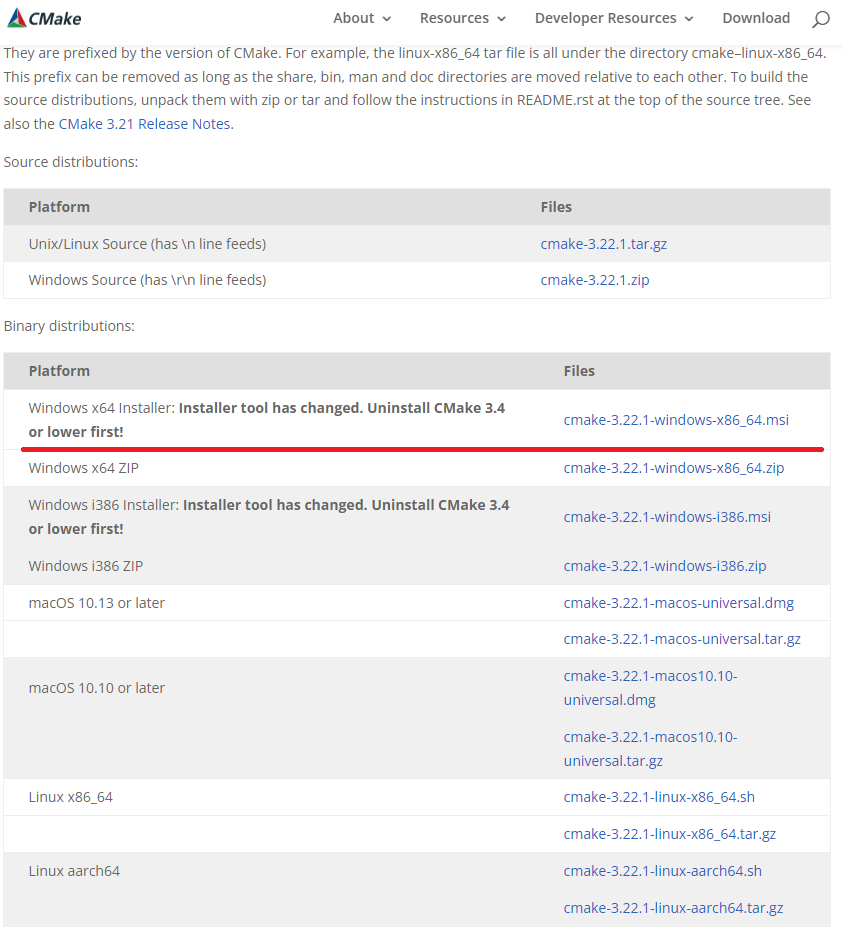Click the 'Linux aarch64' platform cell
Screen dimensions: 842x935
74,871
